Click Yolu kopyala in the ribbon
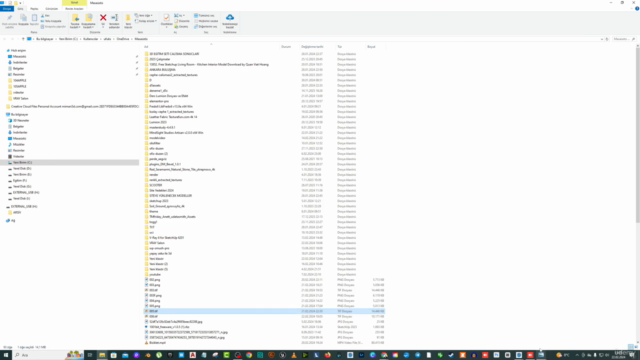Image resolution: width=640 pixels, height=360 pixels. (51, 21)
